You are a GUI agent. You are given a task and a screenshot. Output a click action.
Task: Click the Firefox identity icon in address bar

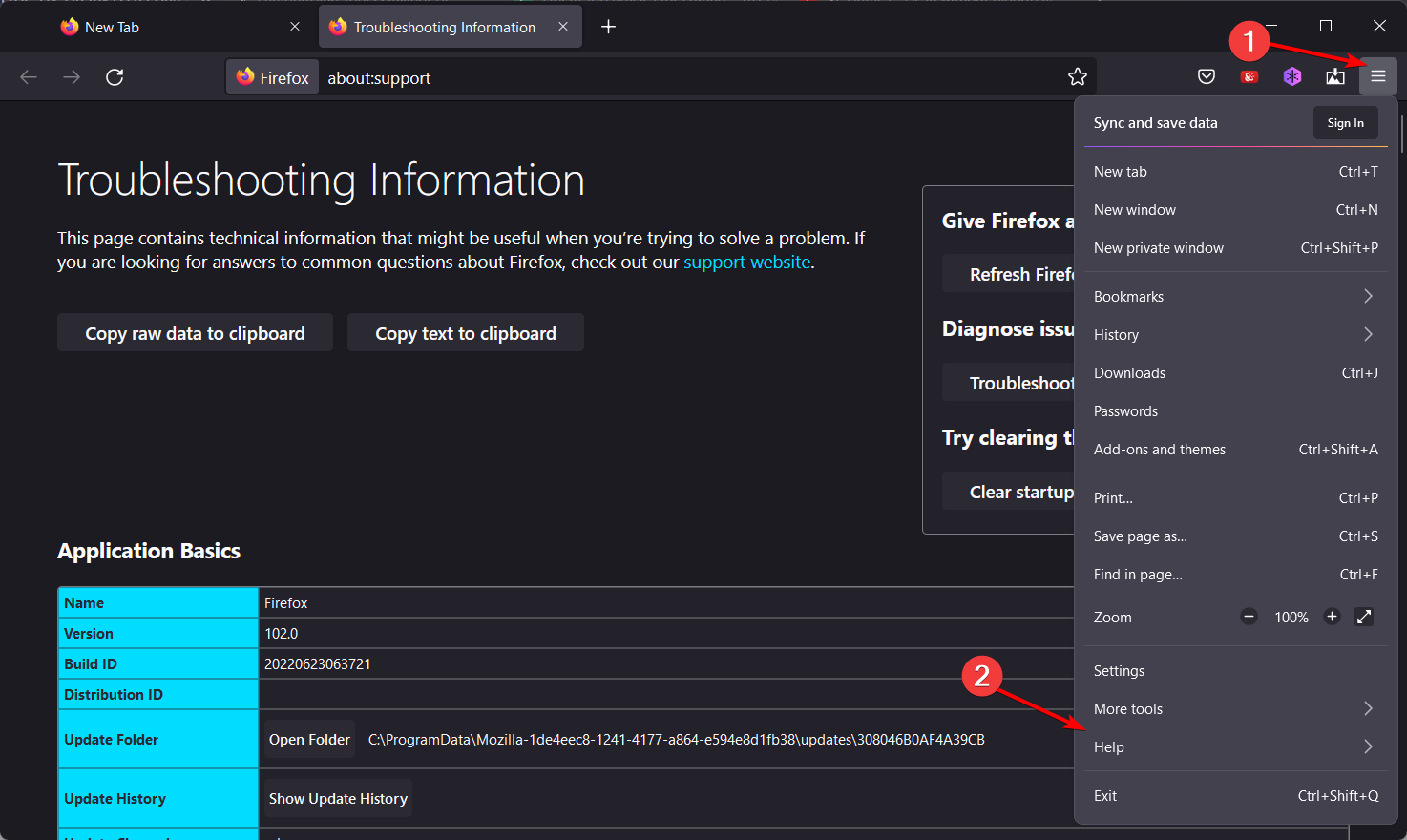[273, 77]
